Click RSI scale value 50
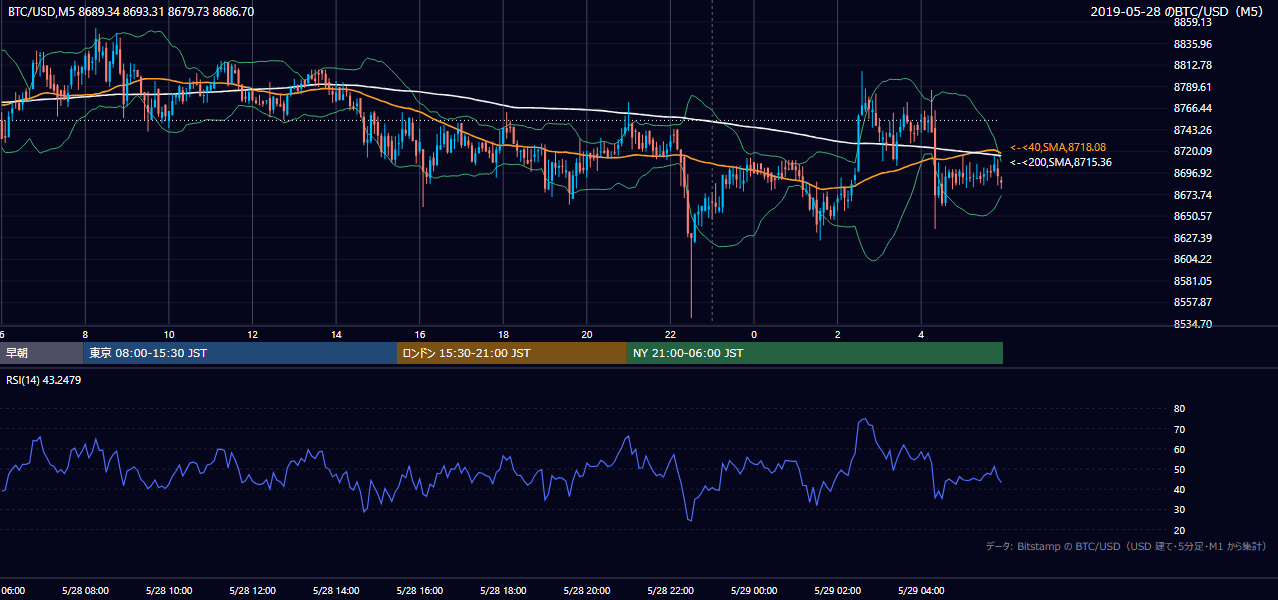Image resolution: width=1278 pixels, height=600 pixels. 1179,469
